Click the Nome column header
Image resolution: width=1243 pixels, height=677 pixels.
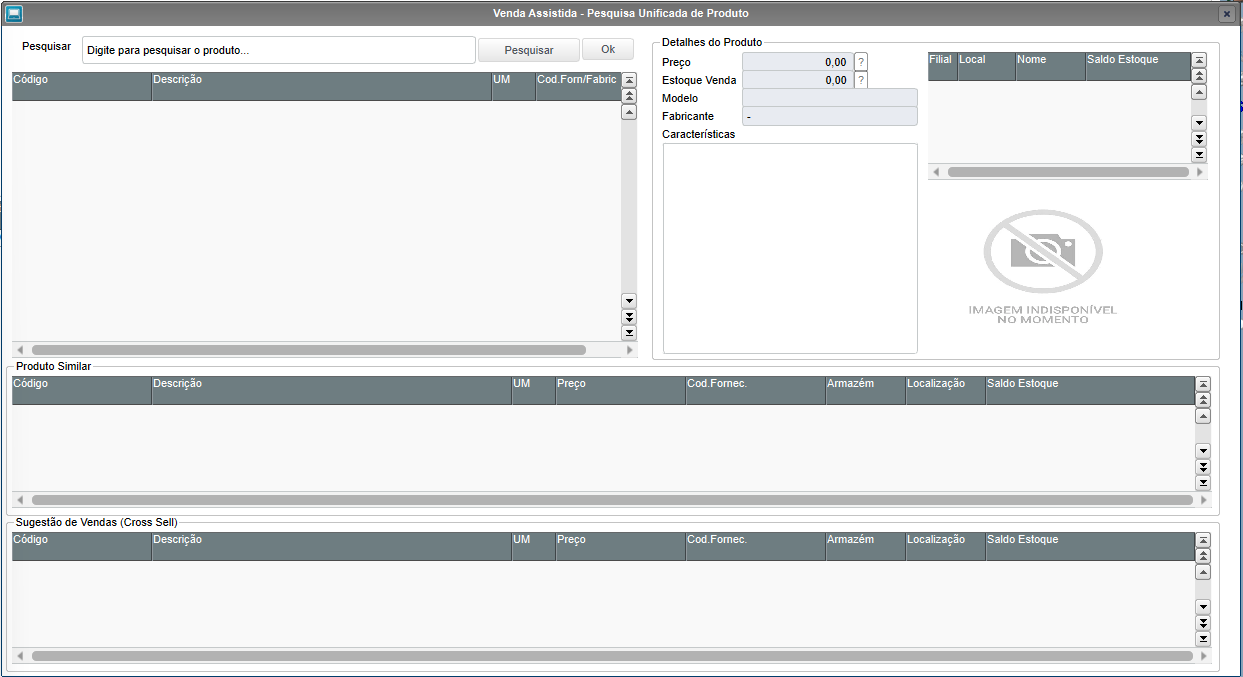click(1051, 67)
